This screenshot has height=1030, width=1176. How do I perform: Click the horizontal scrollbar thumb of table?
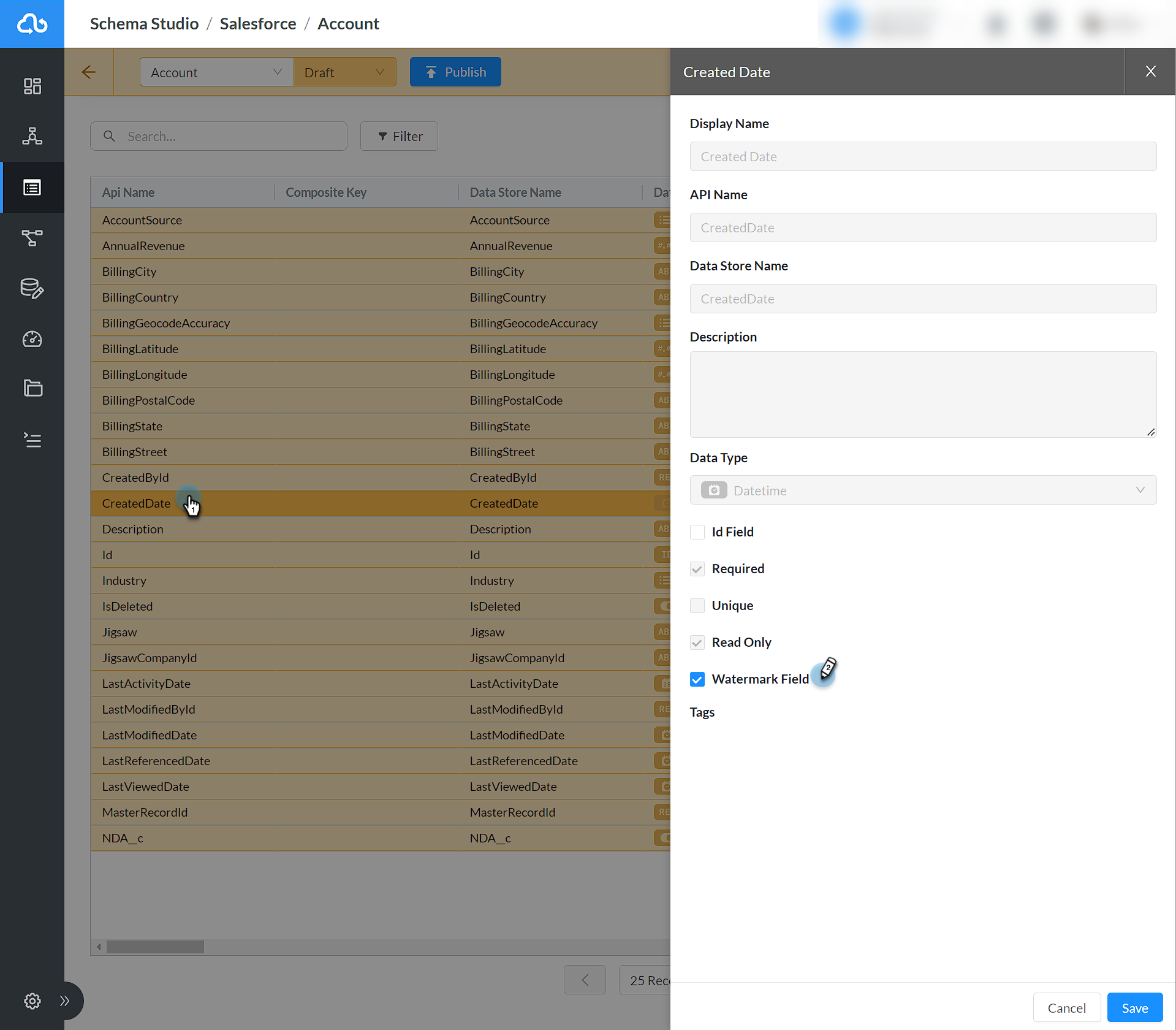(x=155, y=947)
